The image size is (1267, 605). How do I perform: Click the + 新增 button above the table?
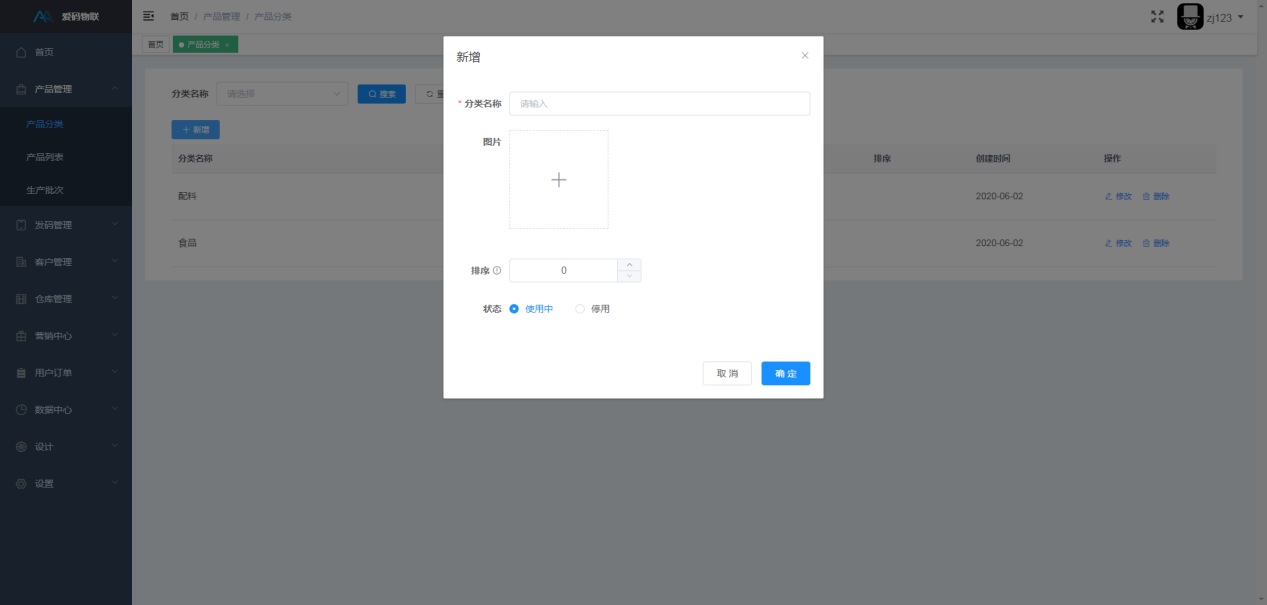(195, 130)
